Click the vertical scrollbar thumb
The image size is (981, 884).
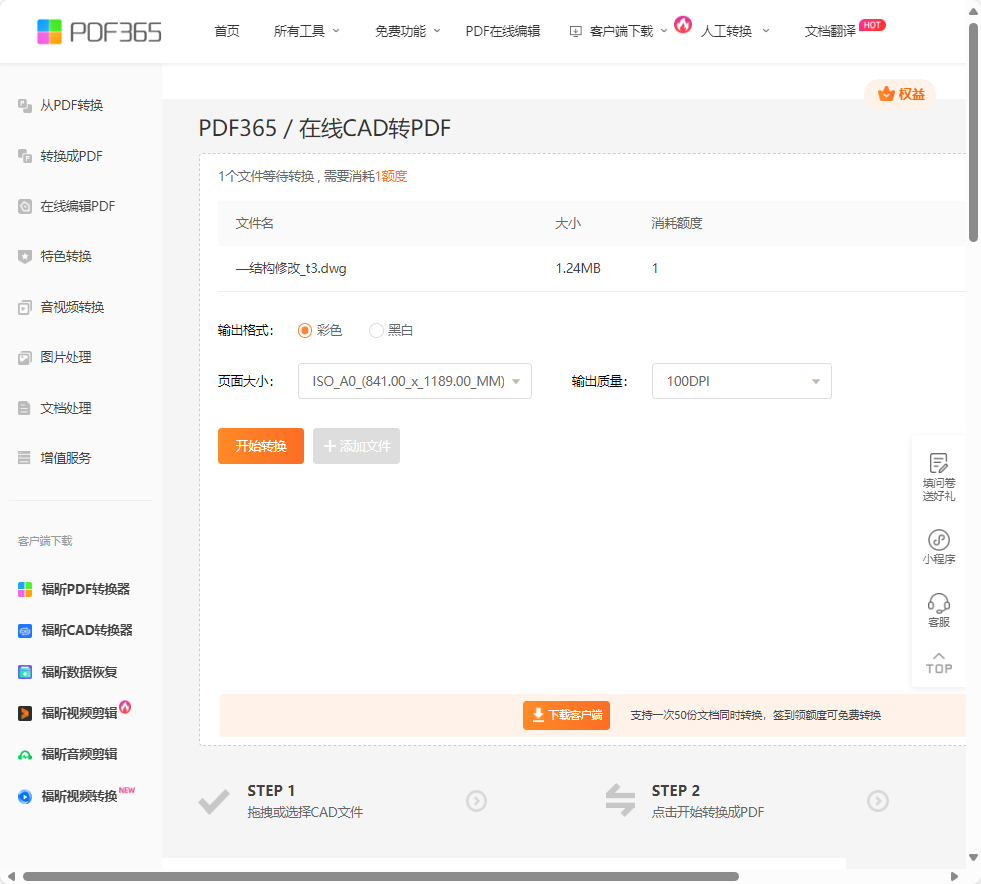click(973, 132)
